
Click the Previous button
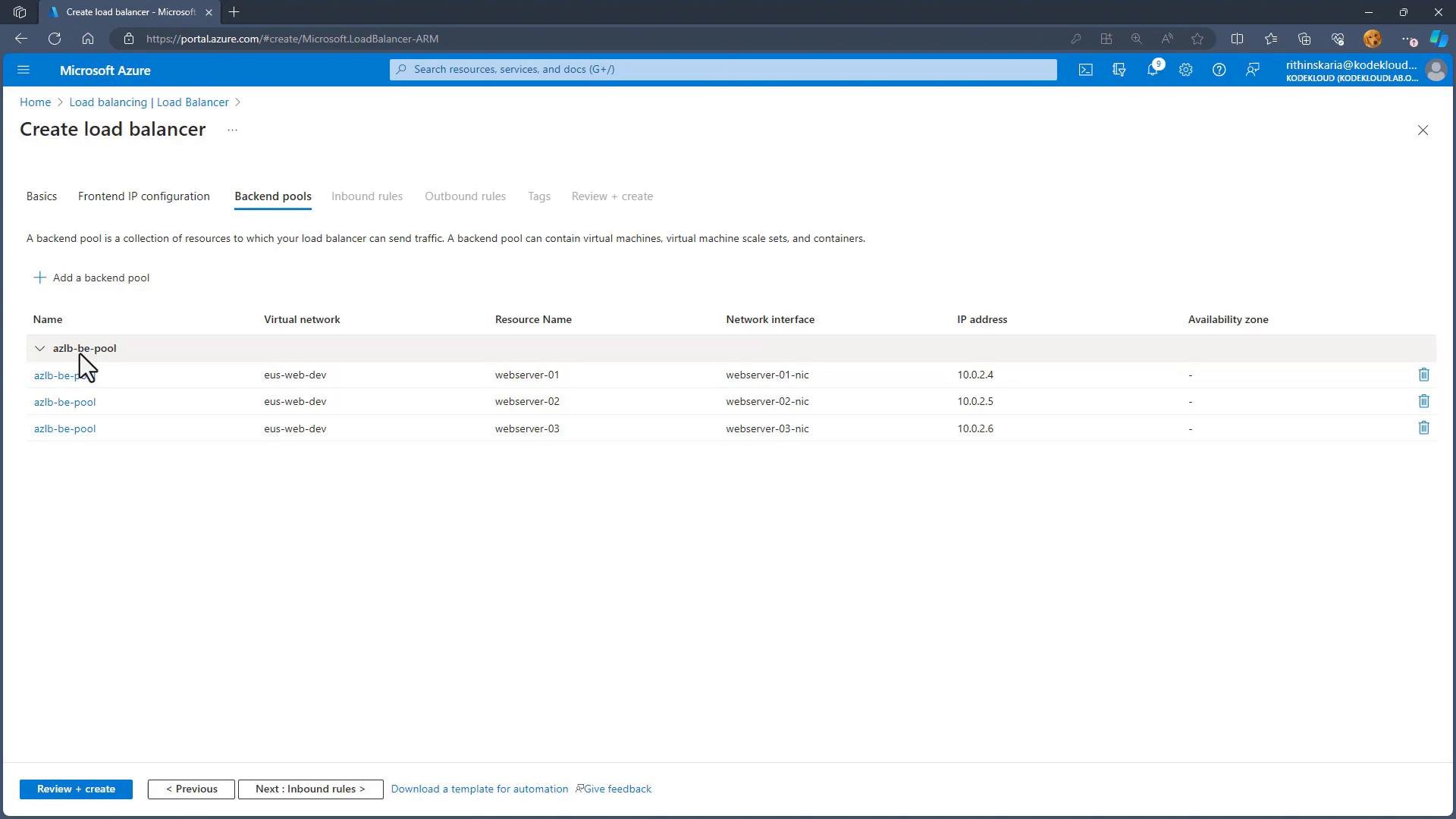[x=191, y=789]
